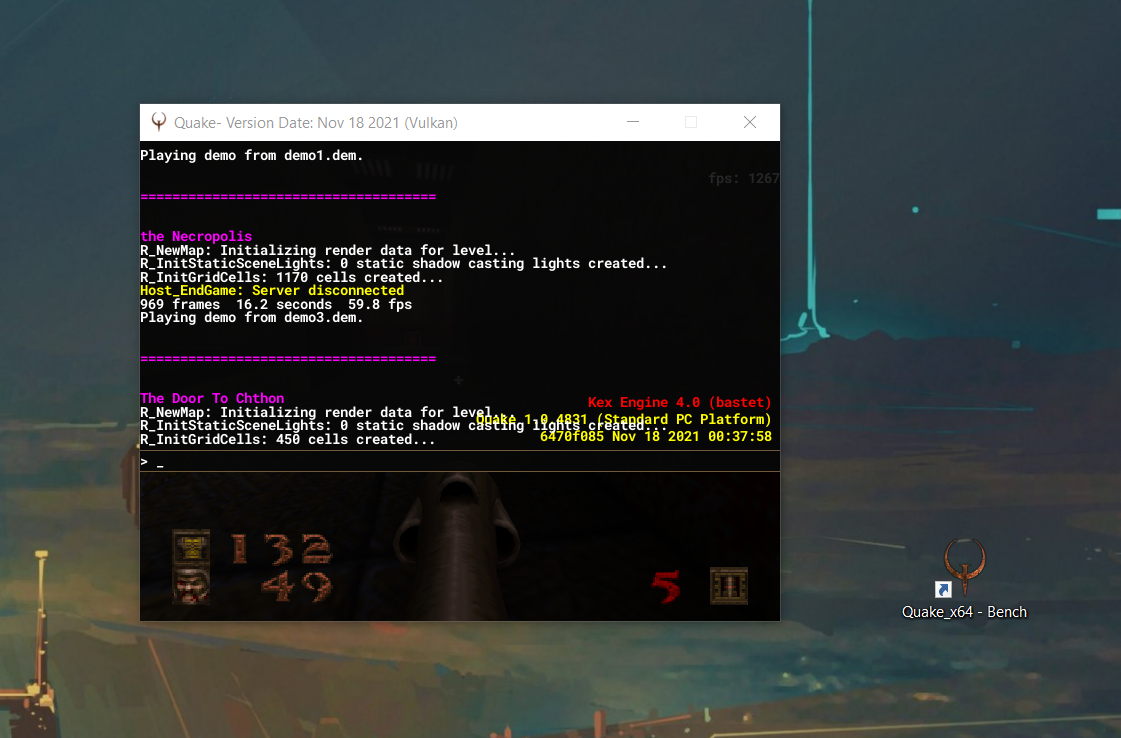
Task: Click the armor icon in status bar
Action: (x=191, y=548)
